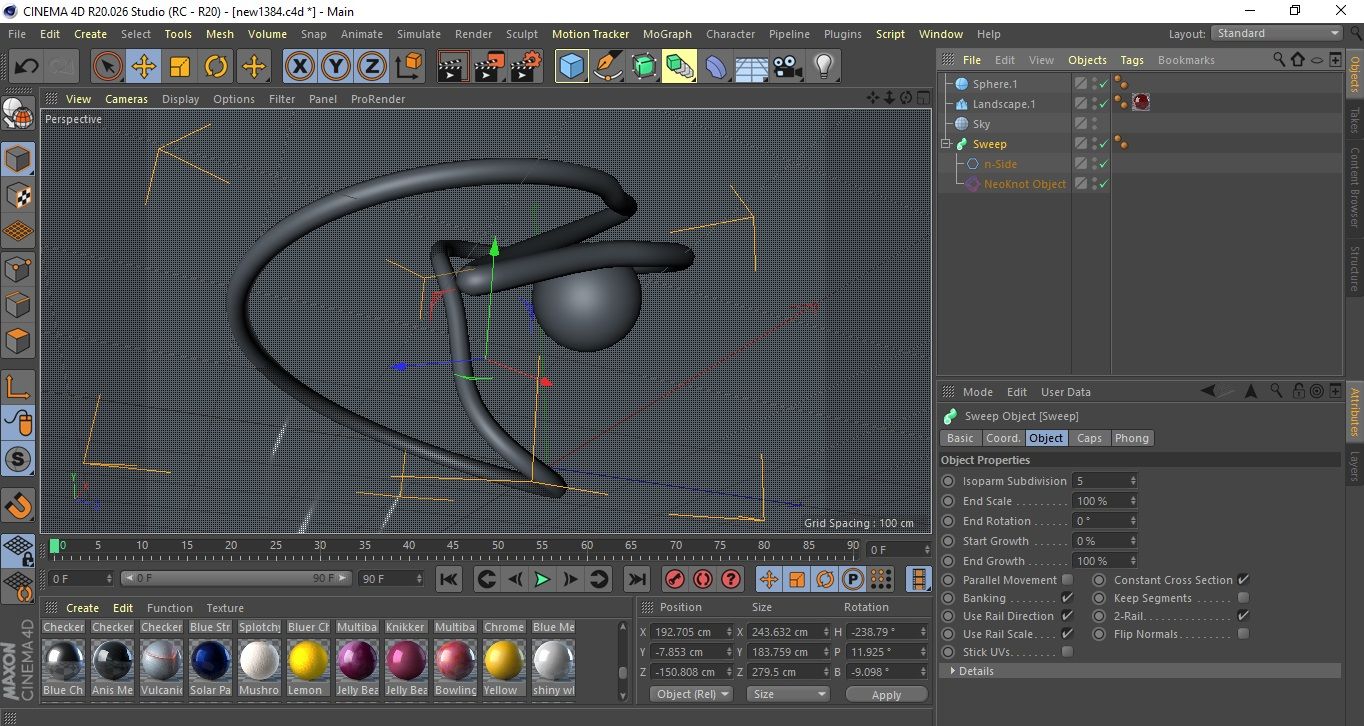Toggle Autokeying button
This screenshot has height=726, width=1364.
pyautogui.click(x=703, y=579)
